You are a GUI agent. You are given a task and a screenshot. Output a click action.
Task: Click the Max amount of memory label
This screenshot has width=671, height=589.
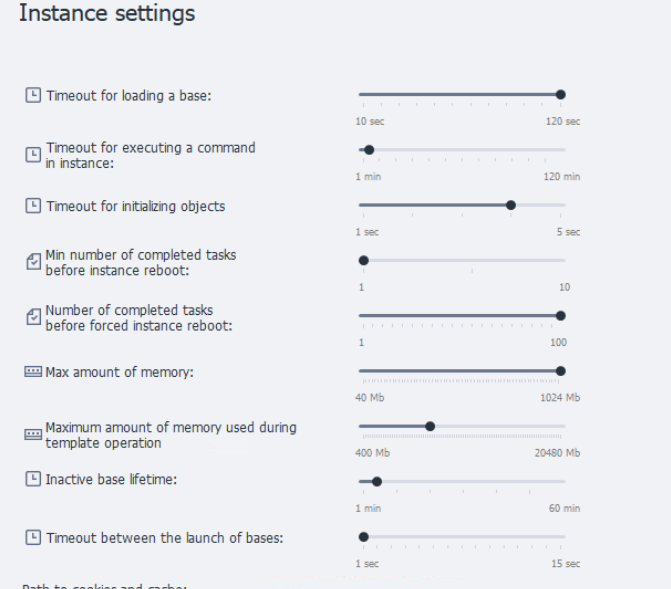pos(119,372)
